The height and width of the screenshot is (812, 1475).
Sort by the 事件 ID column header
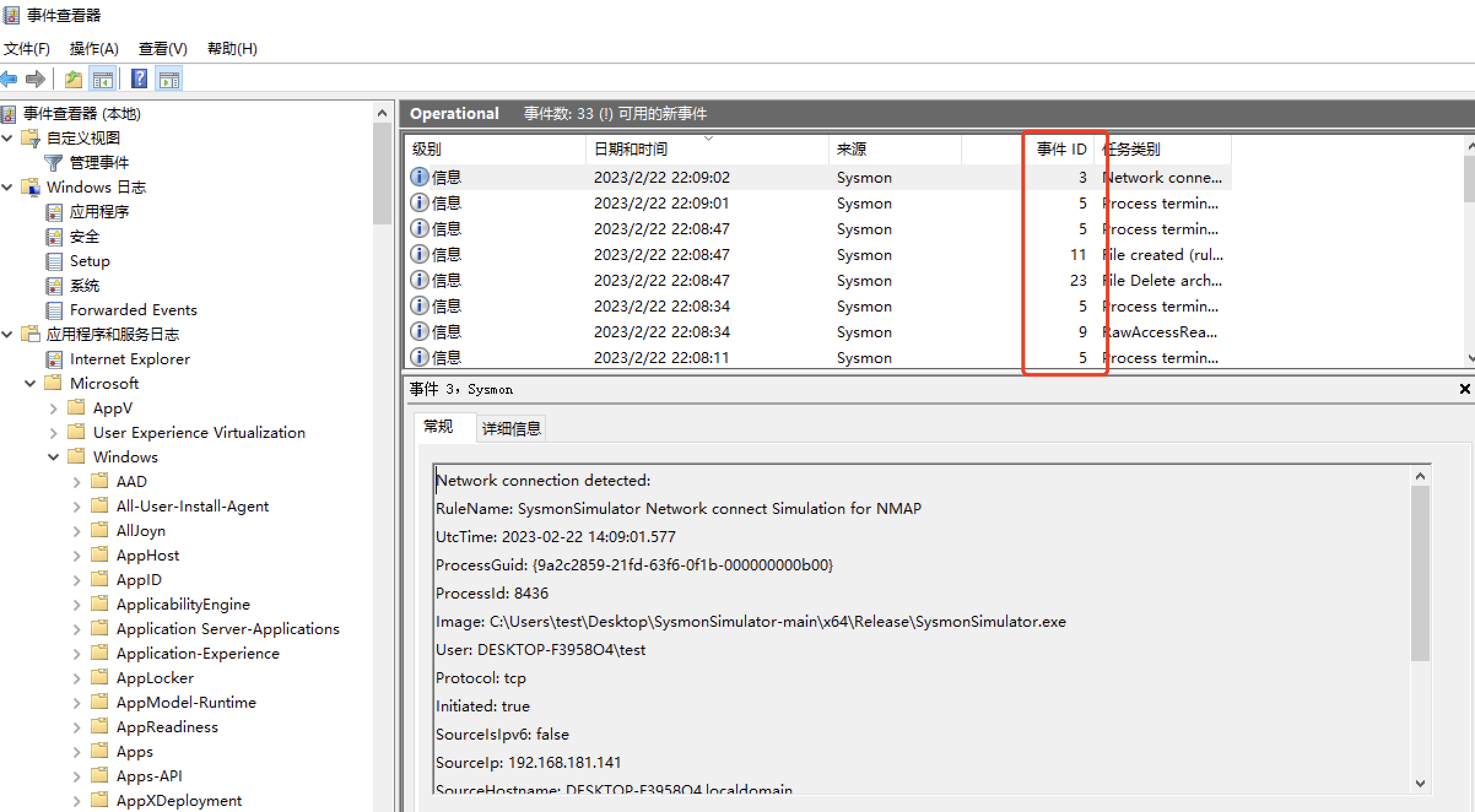(x=1061, y=149)
